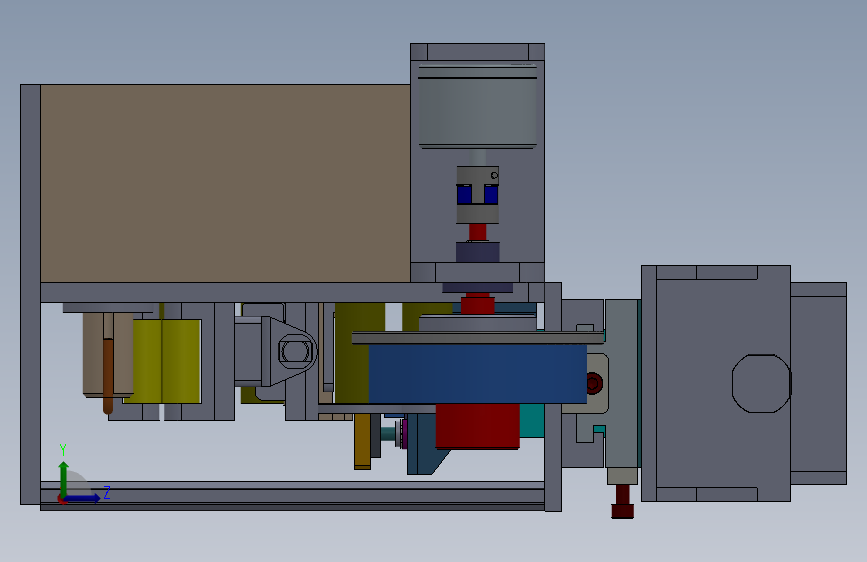The image size is (867, 562).
Task: Select the thin gray plate above the blue block
Action: (478, 338)
